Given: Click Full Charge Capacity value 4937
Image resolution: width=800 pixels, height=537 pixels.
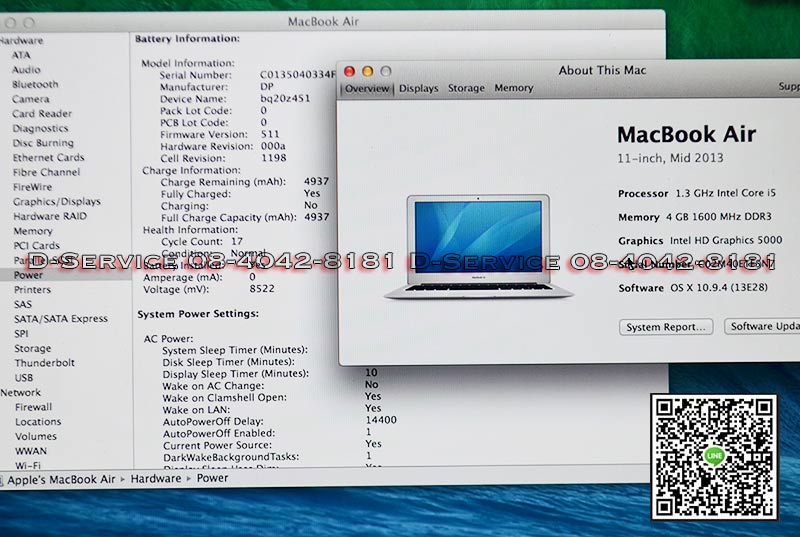Looking at the screenshot, I should coord(316,217).
